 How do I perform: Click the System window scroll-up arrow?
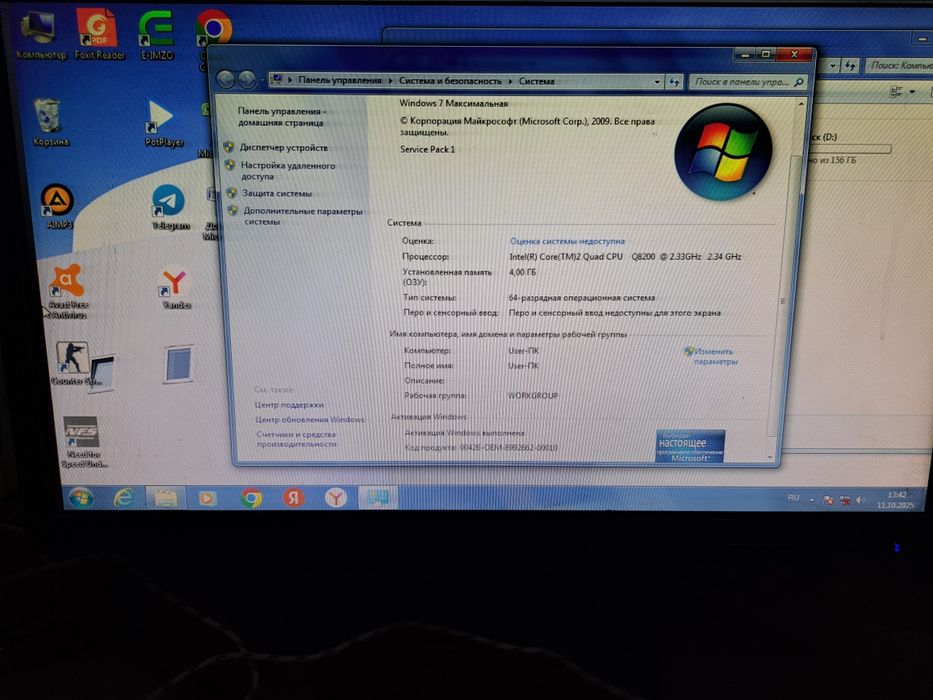point(801,104)
